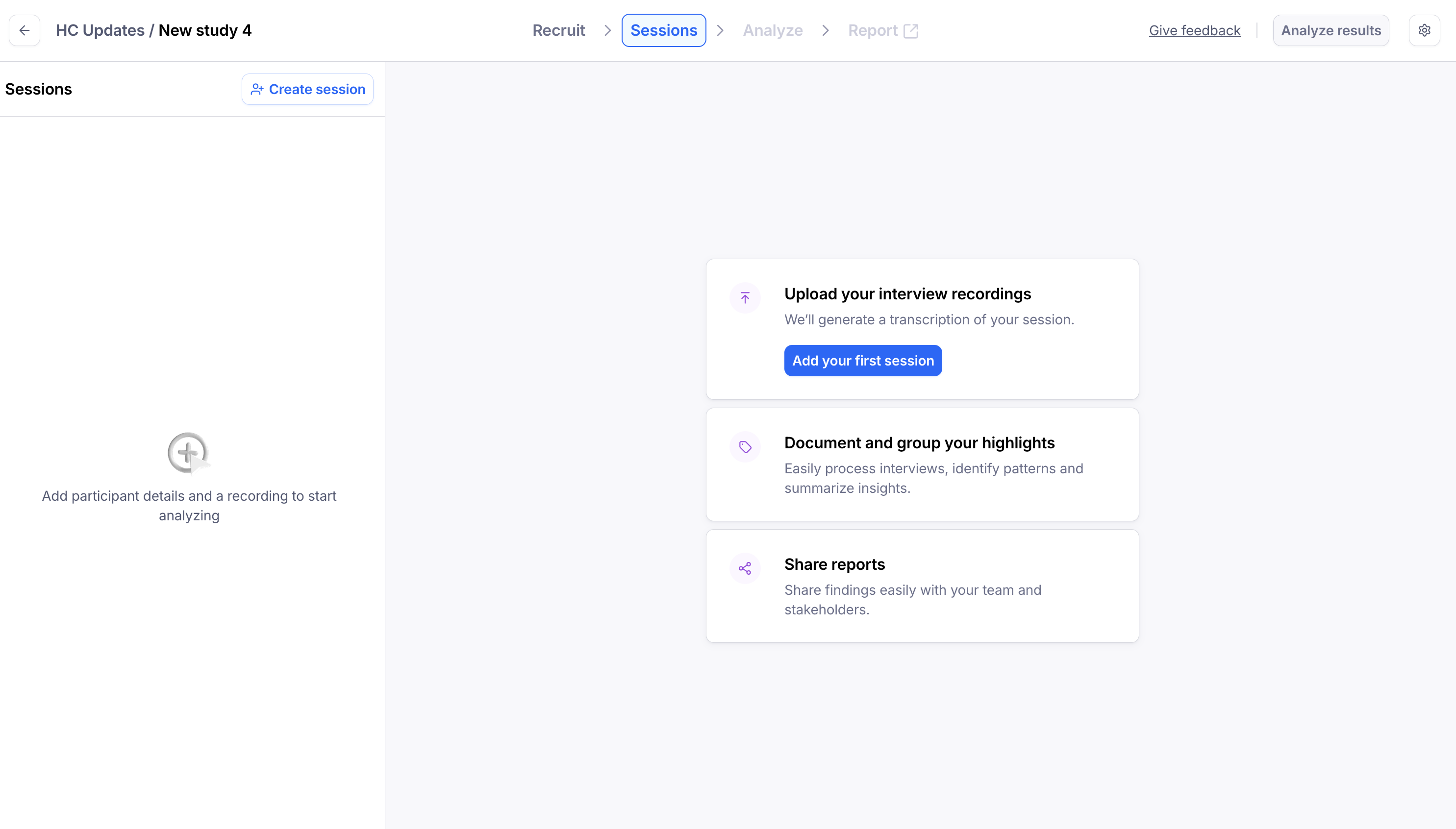
Task: Click the HC Updates breadcrumb
Action: tap(100, 30)
